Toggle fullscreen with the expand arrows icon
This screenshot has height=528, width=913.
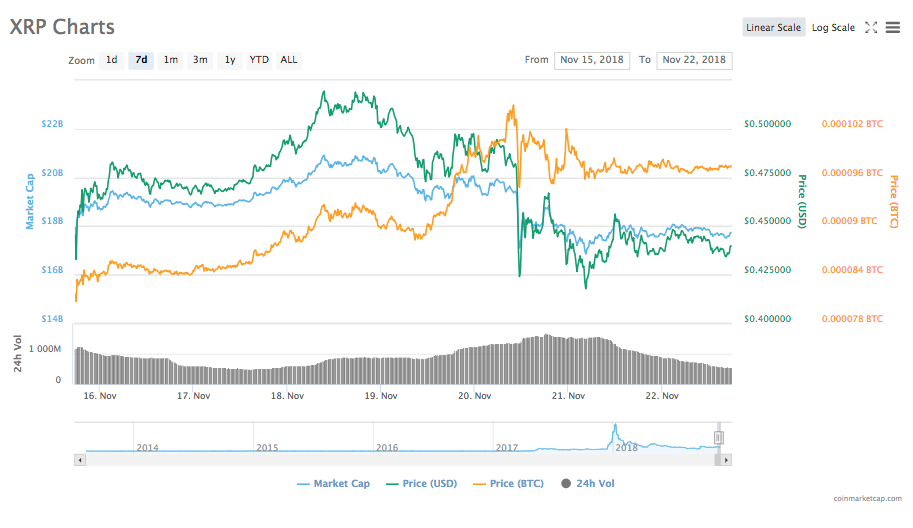[871, 27]
